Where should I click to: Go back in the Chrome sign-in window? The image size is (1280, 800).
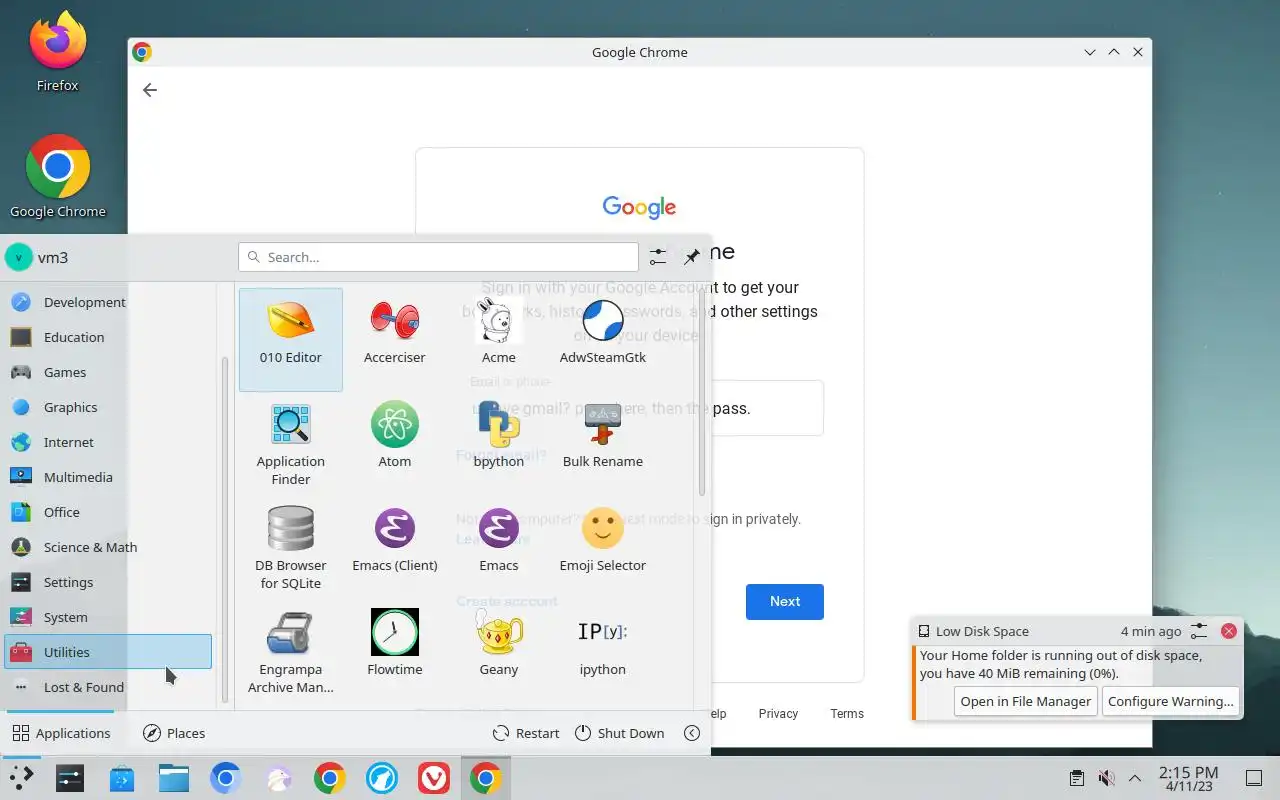pos(150,90)
